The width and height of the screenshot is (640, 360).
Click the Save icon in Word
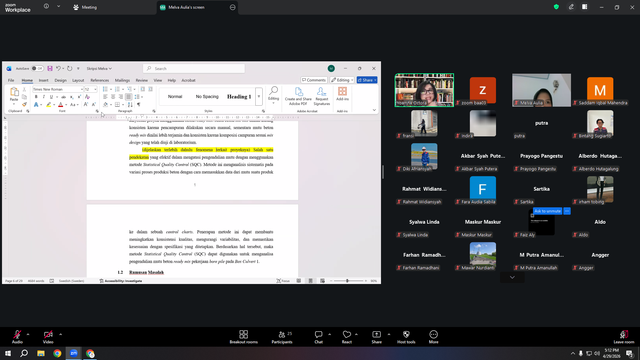(x=50, y=69)
